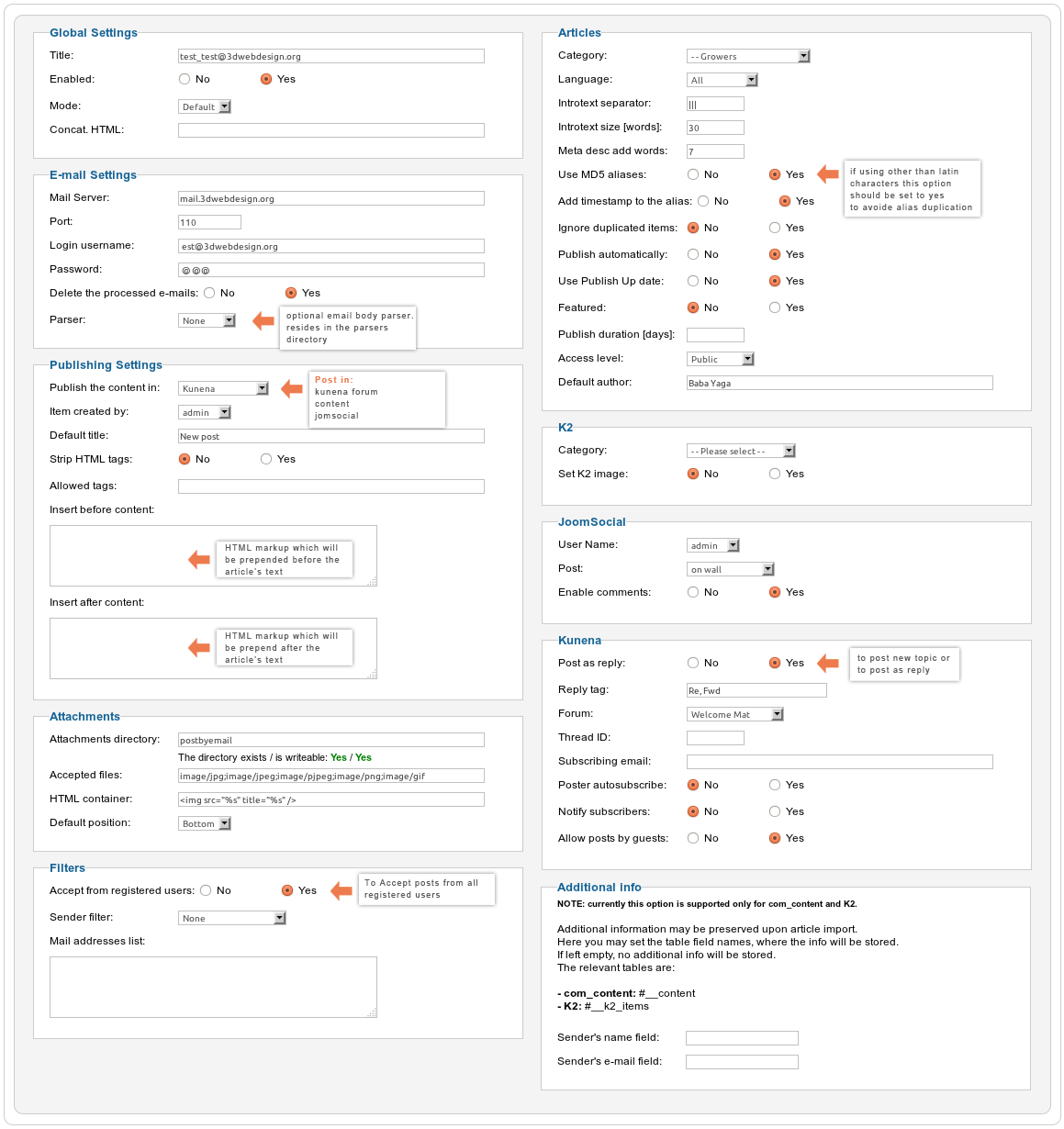
Task: Open the JoomSocial Post dropdown
Action: pos(731,569)
